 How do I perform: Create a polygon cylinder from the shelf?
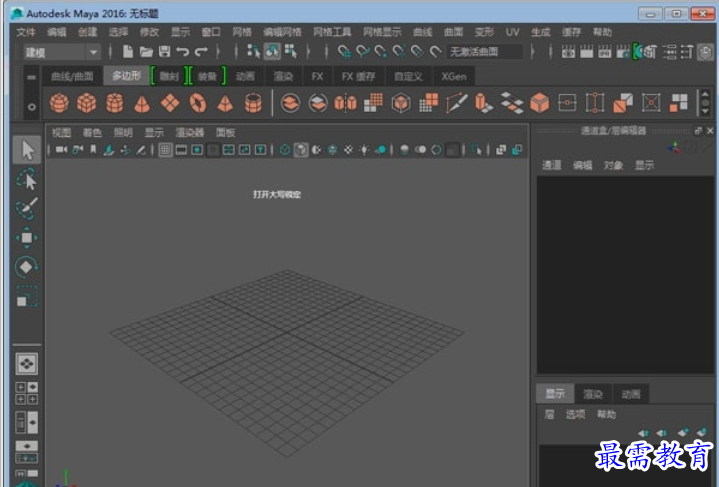coord(115,103)
